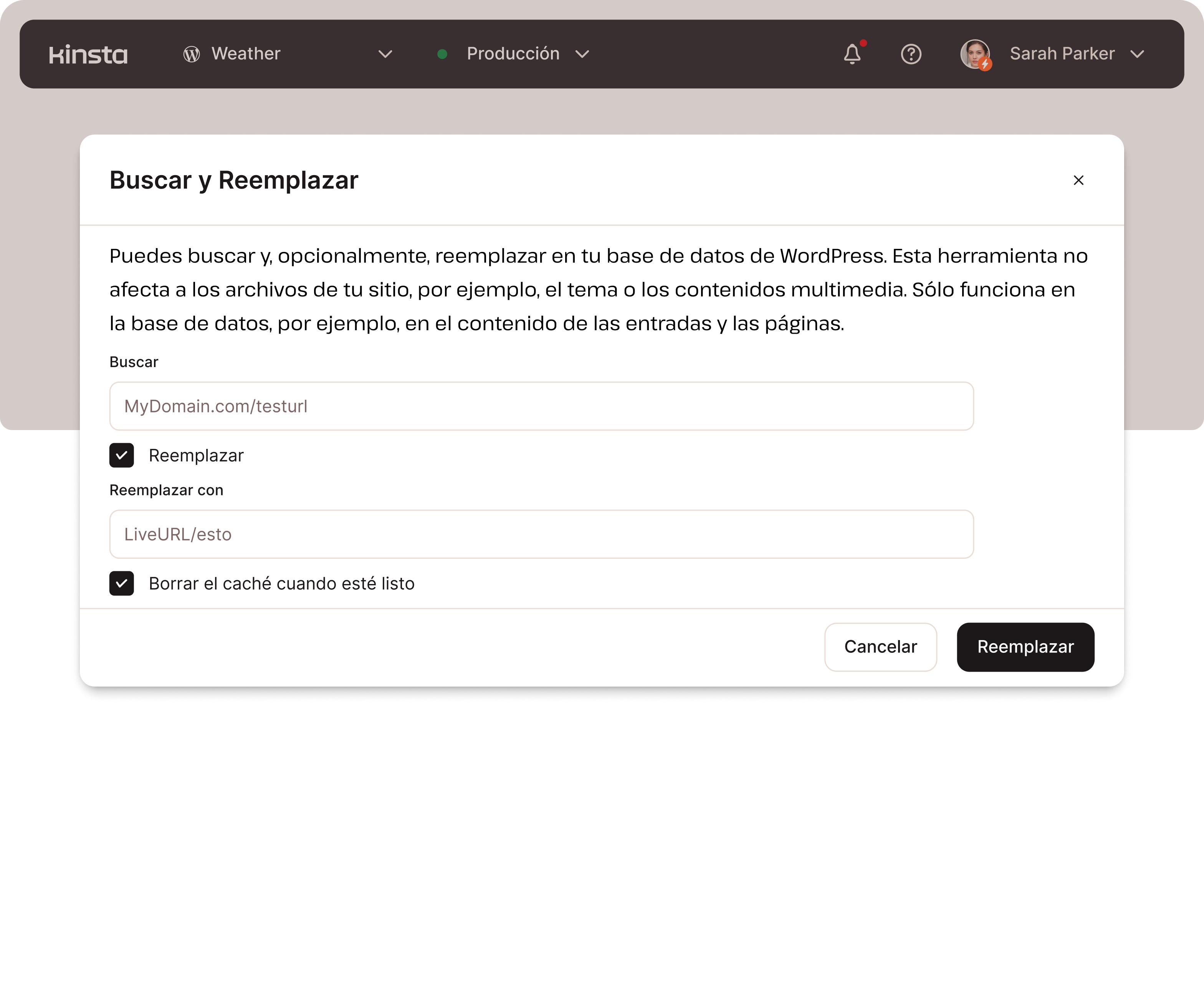This screenshot has width=1204, height=983.
Task: Click the Cancelar button
Action: coord(880,647)
